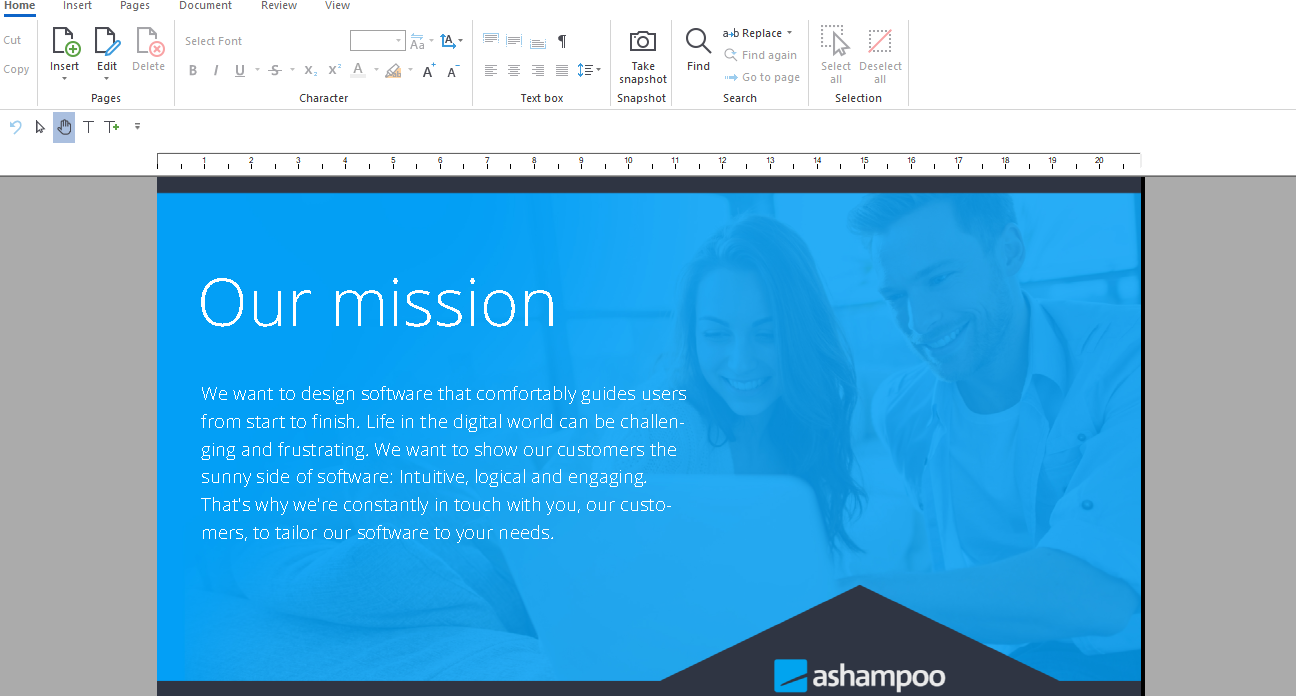
Task: Select the Edit text (T) tool
Action: [x=88, y=127]
